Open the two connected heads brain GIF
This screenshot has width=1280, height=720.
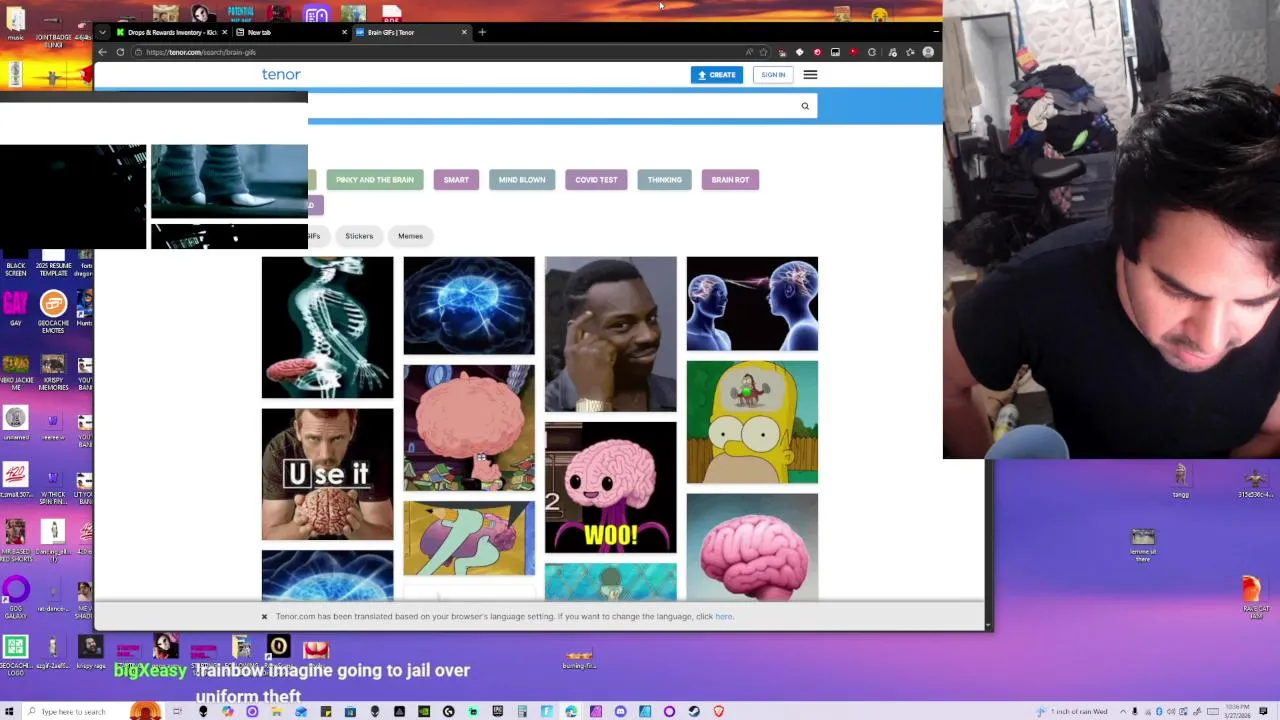[752, 304]
